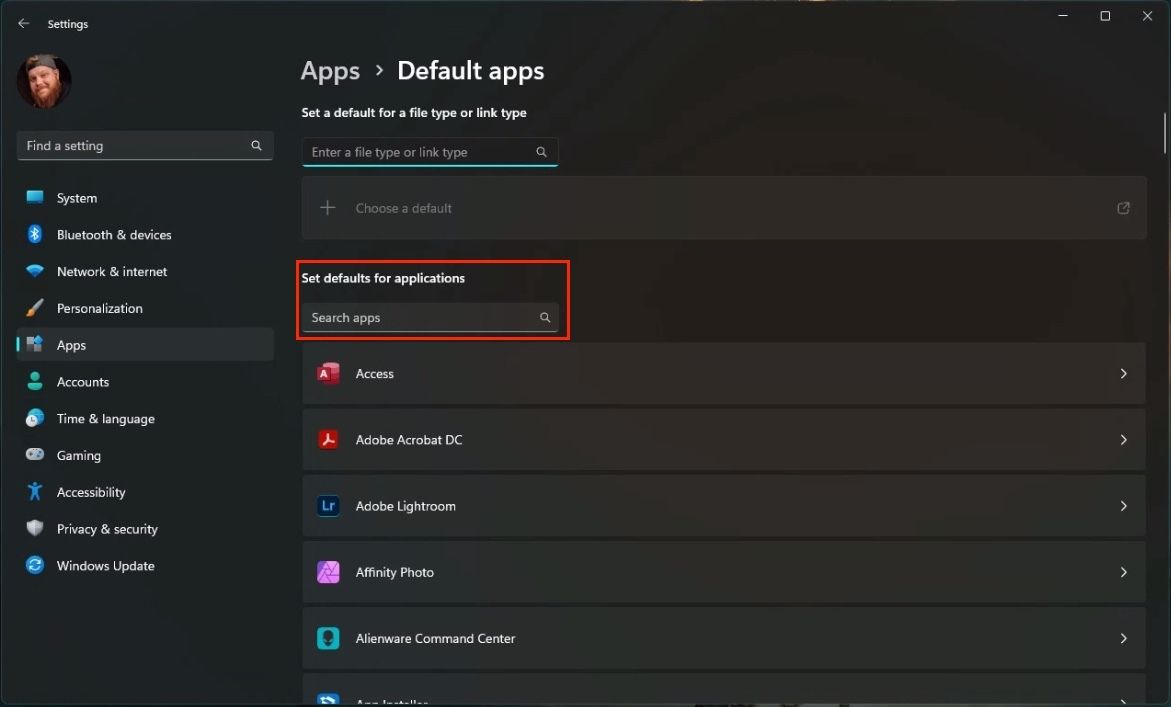Open Affinity Photo app name

(x=394, y=572)
